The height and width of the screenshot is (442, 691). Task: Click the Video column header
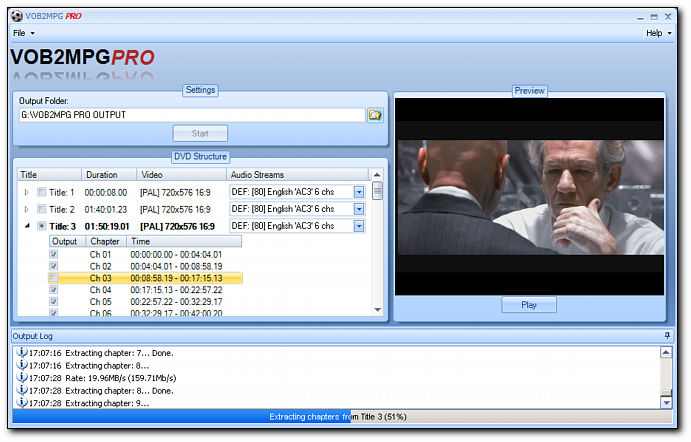181,175
